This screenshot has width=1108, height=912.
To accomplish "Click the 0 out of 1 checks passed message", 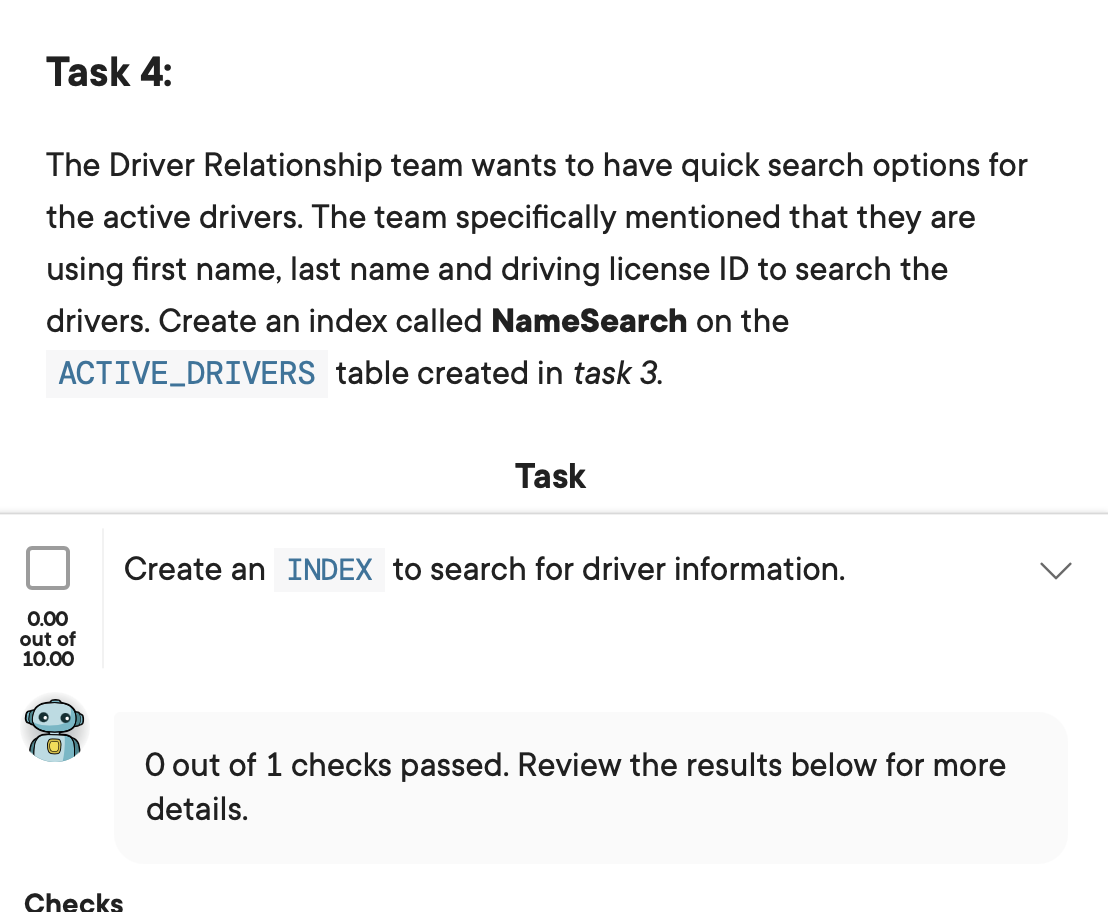I will [x=591, y=788].
